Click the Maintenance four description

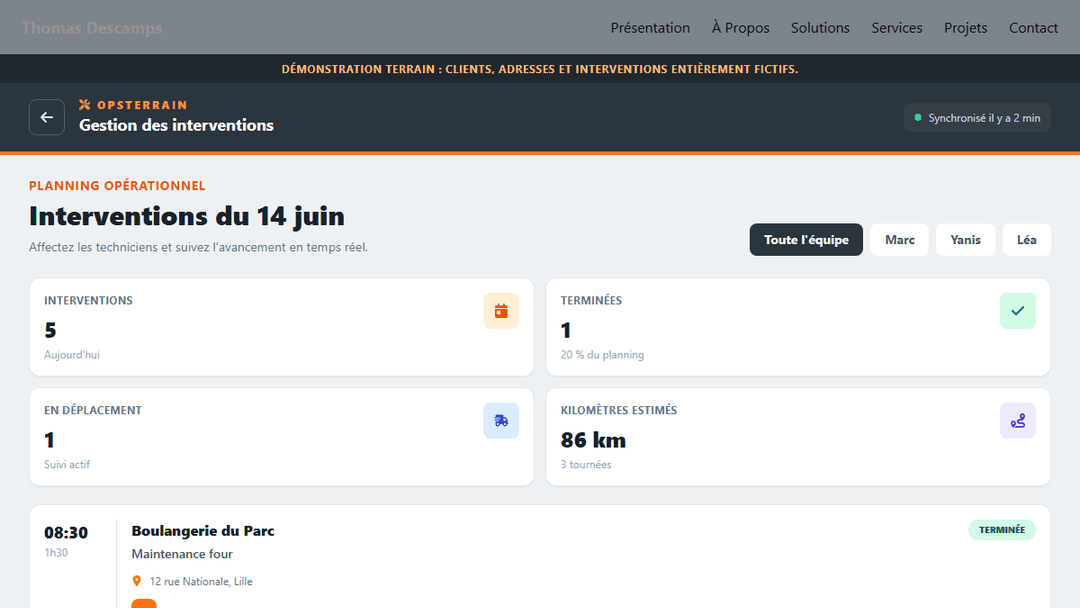click(x=182, y=554)
